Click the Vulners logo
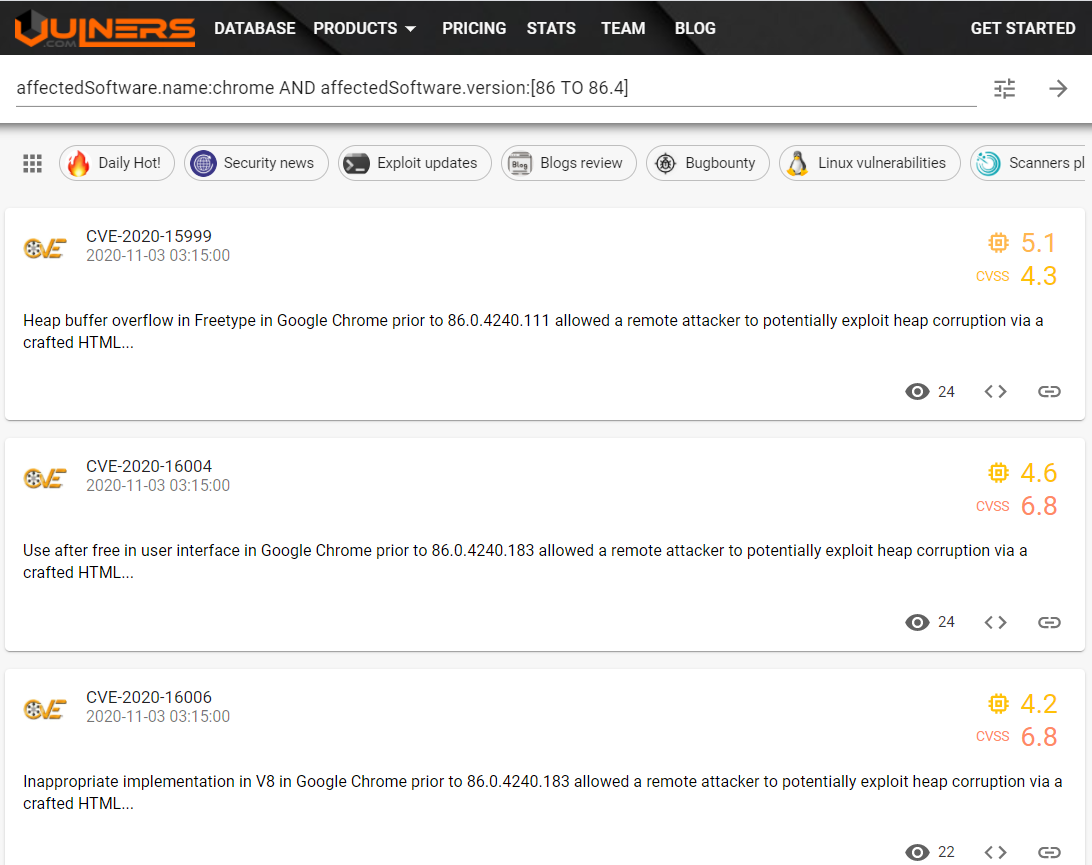 105,28
